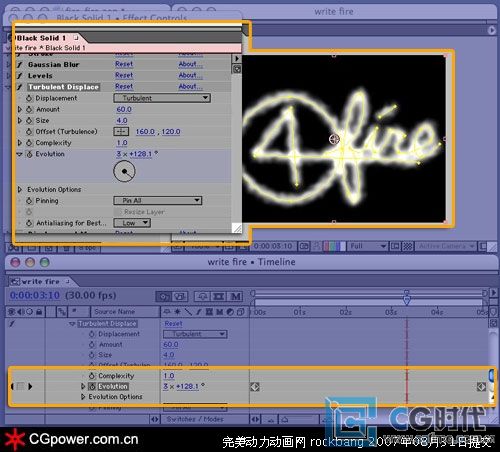Click the Solo column header icon
This screenshot has width=500, height=452.
click(30, 312)
